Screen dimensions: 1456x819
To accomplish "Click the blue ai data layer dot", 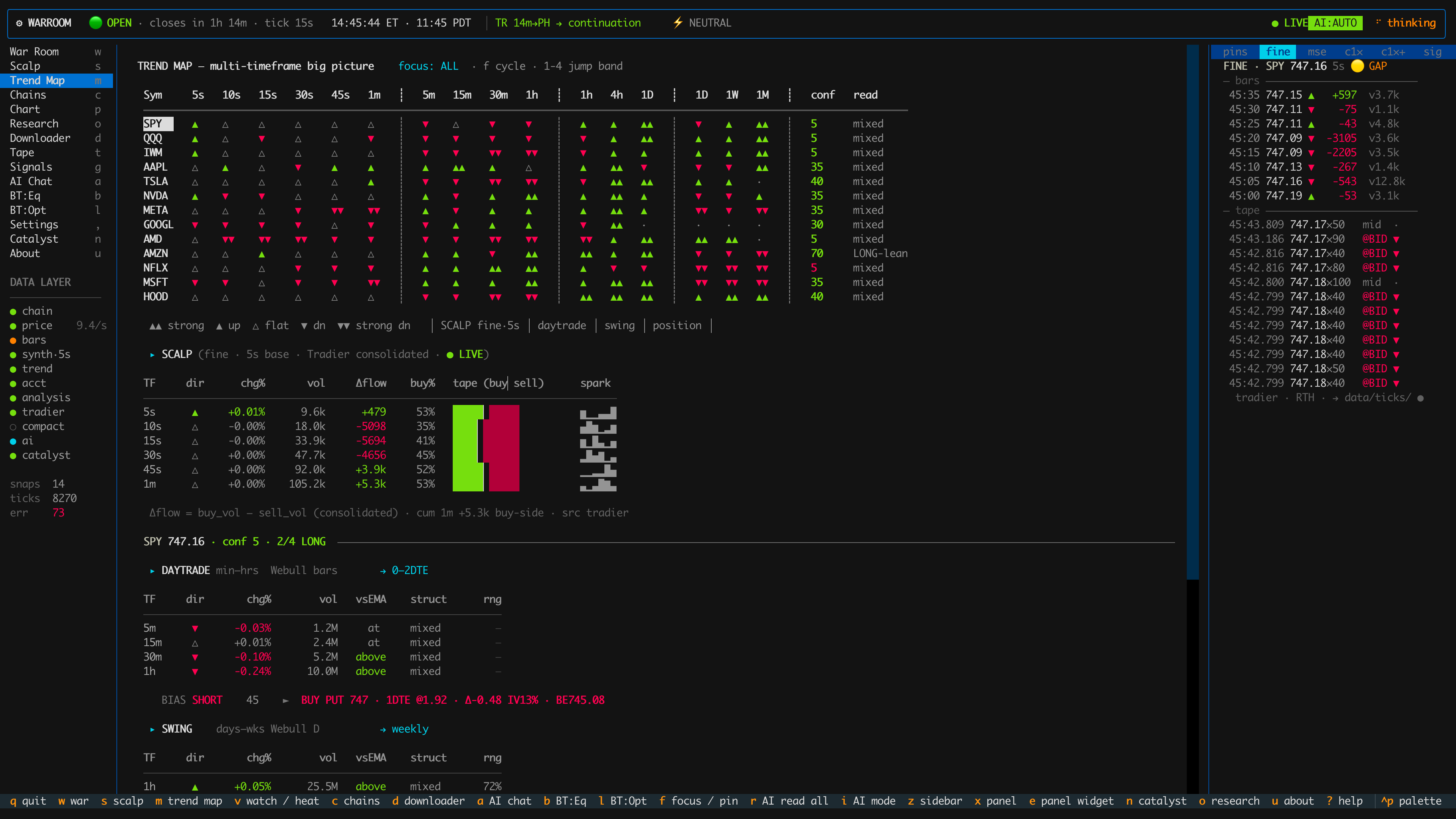I will click(13, 441).
